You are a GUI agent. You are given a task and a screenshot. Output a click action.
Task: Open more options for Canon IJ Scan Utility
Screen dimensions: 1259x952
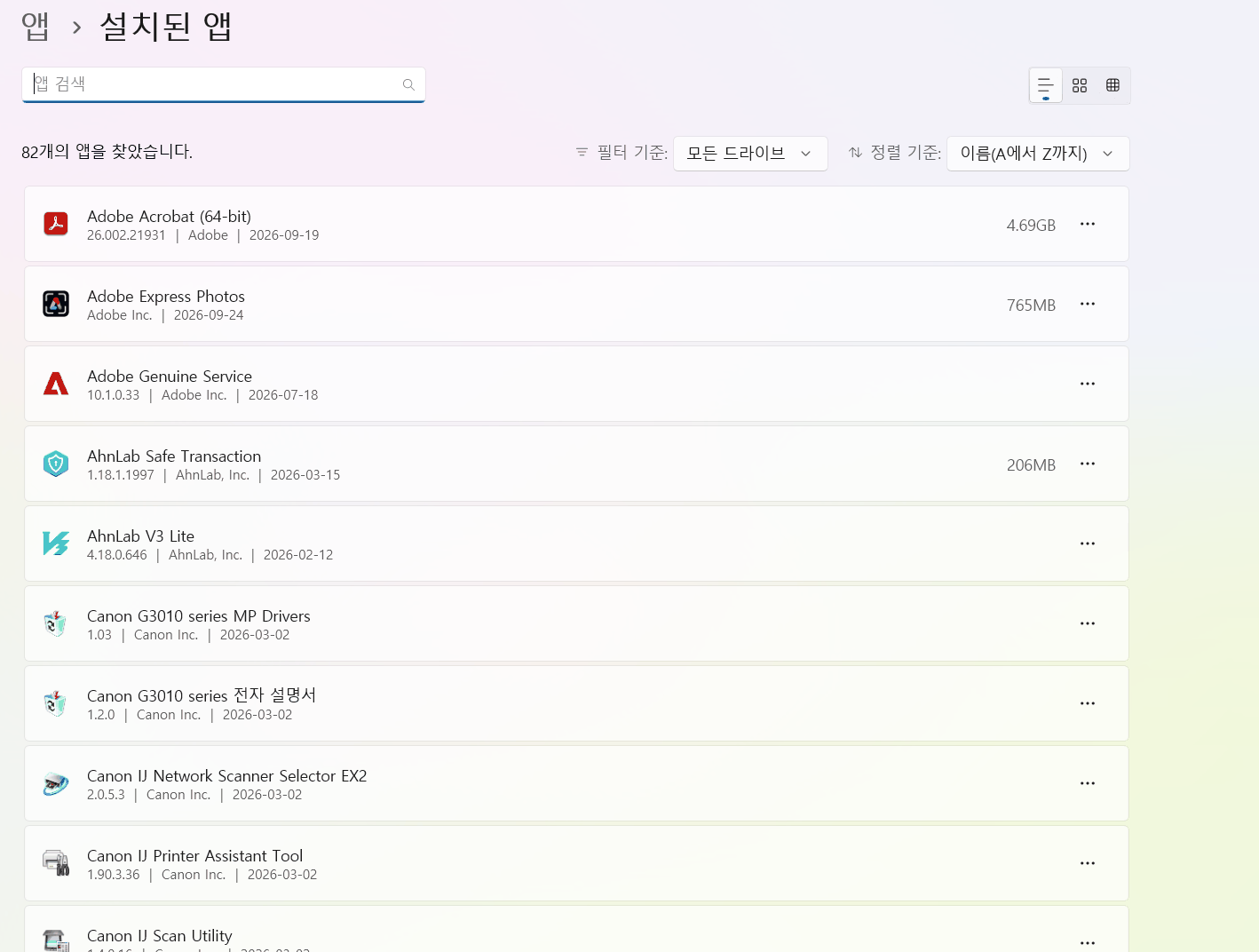[x=1088, y=942]
